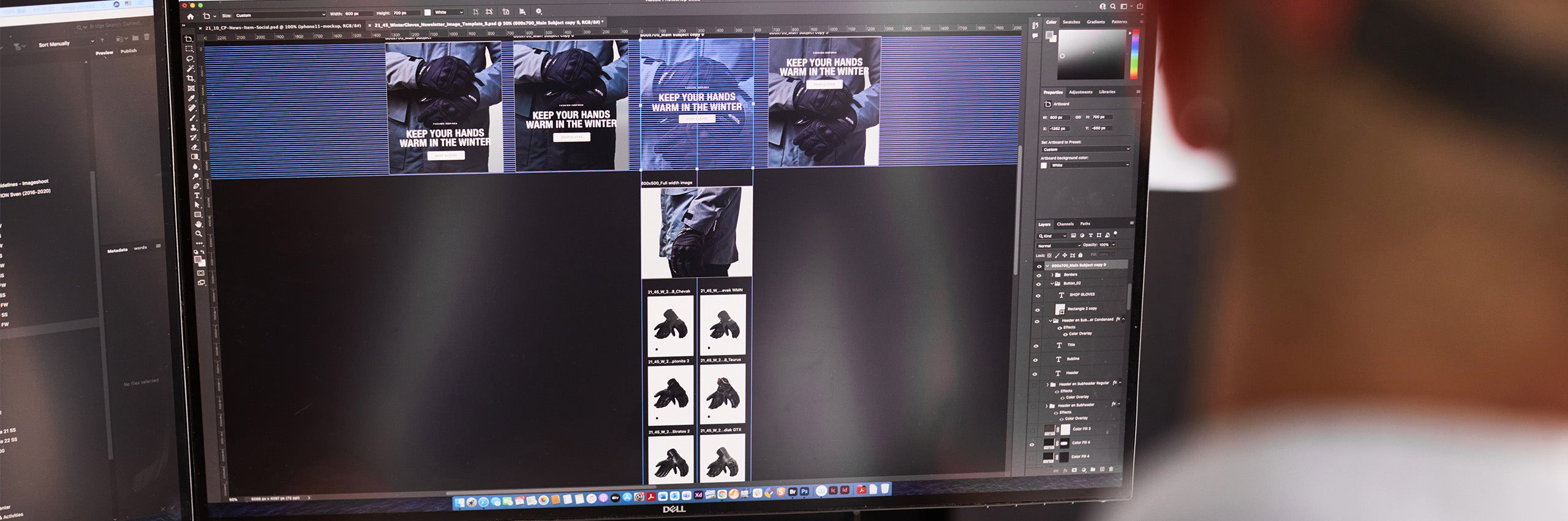Click the Home icon in options bar
1568x521 pixels.
coord(190,16)
